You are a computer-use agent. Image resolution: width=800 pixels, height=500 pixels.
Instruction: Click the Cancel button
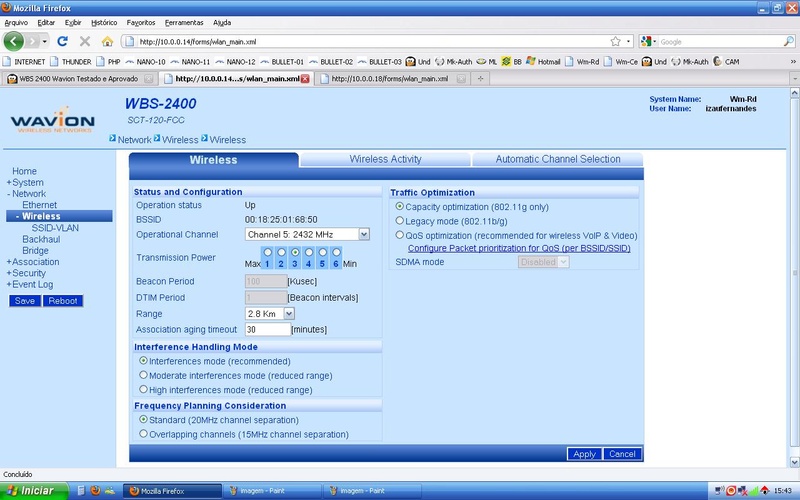[622, 454]
